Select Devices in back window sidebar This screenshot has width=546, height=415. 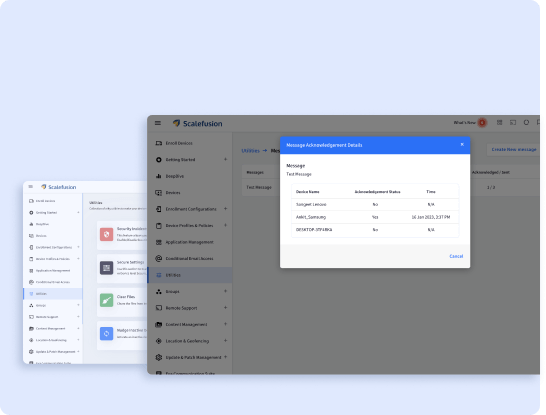coord(41,236)
